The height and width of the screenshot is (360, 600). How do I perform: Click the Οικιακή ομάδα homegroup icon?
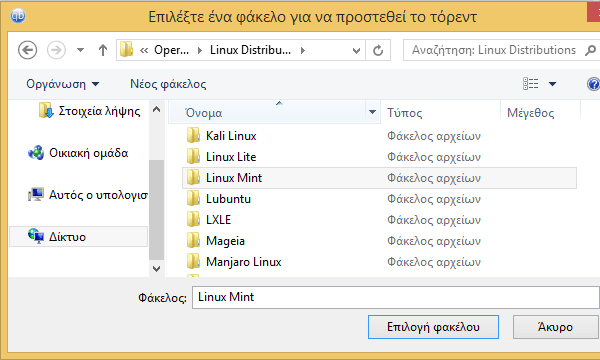(36, 153)
